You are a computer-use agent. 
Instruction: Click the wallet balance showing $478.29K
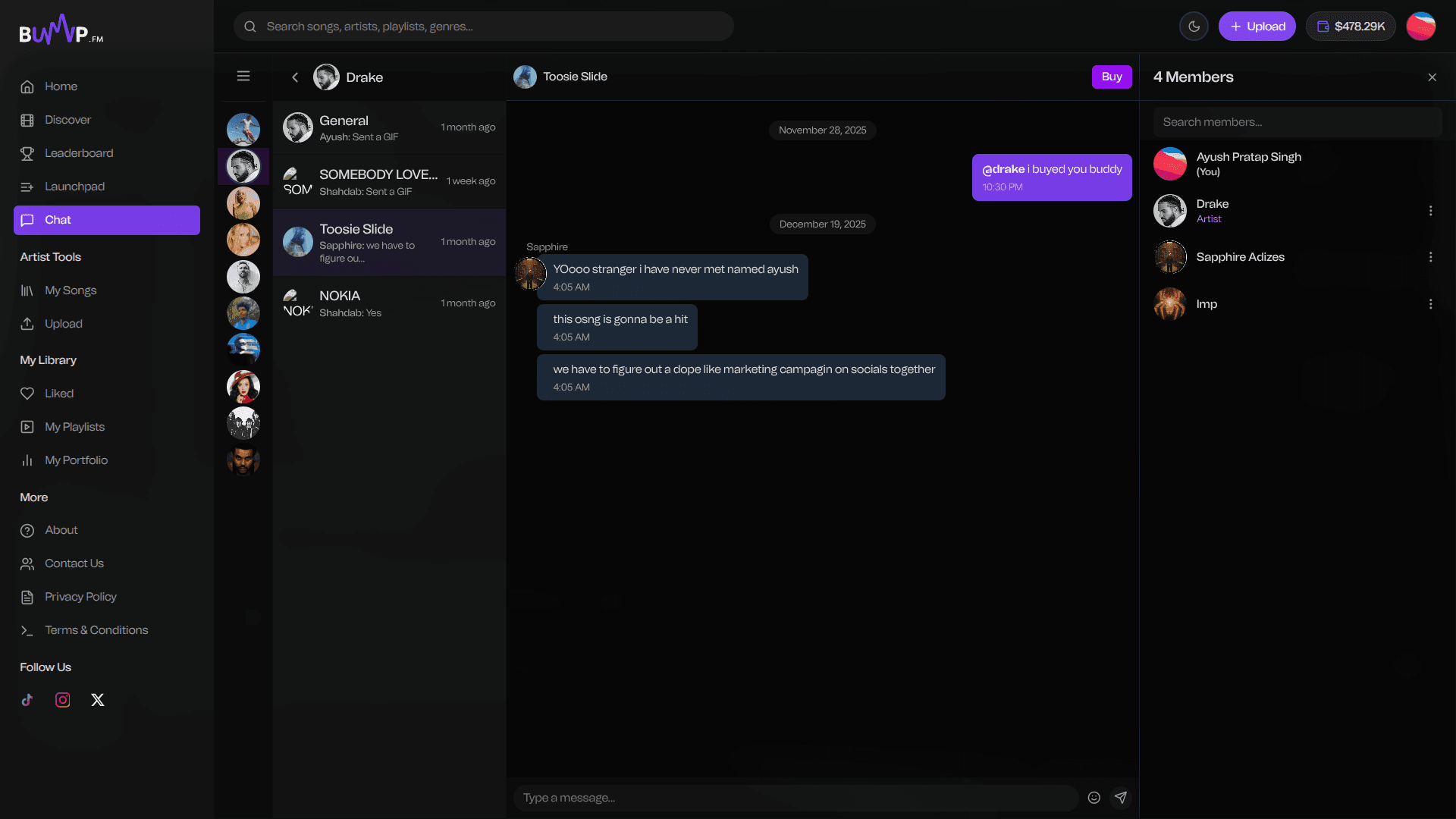click(x=1351, y=26)
